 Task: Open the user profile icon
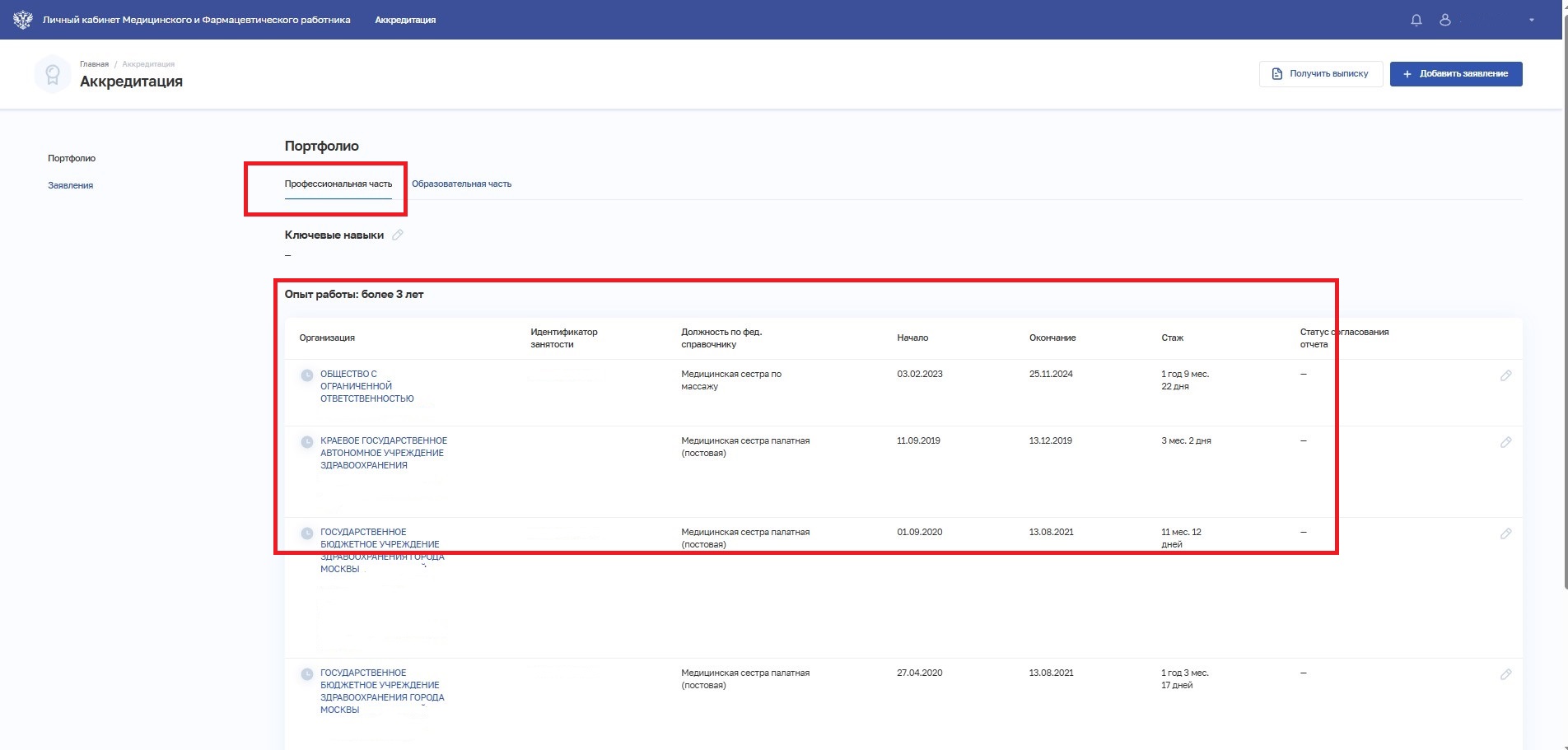pyautogui.click(x=1444, y=20)
